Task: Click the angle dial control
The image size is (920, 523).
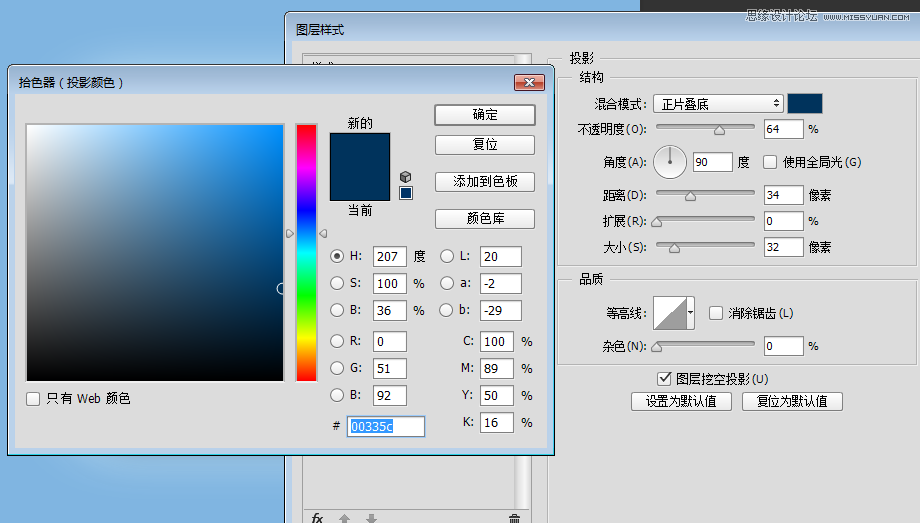Action: pyautogui.click(x=670, y=162)
